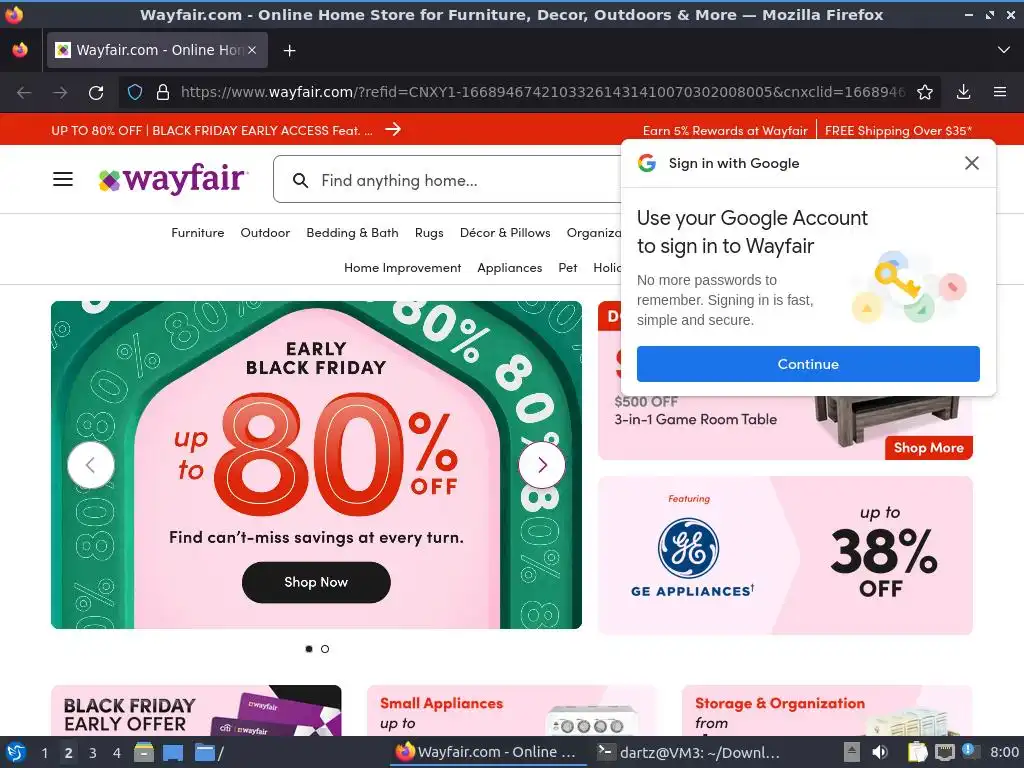Switch to the dartz@VM3 terminal window
The image size is (1024, 768).
click(690, 752)
